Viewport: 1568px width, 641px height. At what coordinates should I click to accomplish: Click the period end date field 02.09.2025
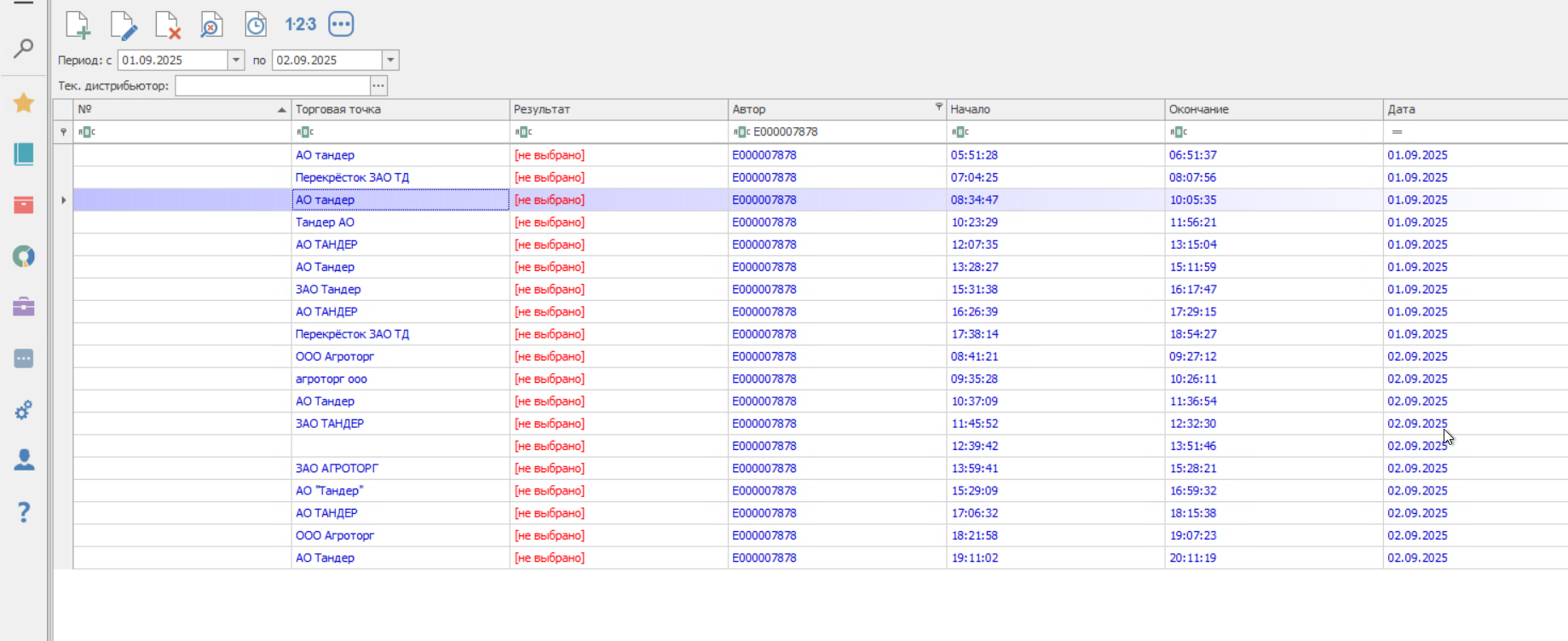tap(327, 61)
